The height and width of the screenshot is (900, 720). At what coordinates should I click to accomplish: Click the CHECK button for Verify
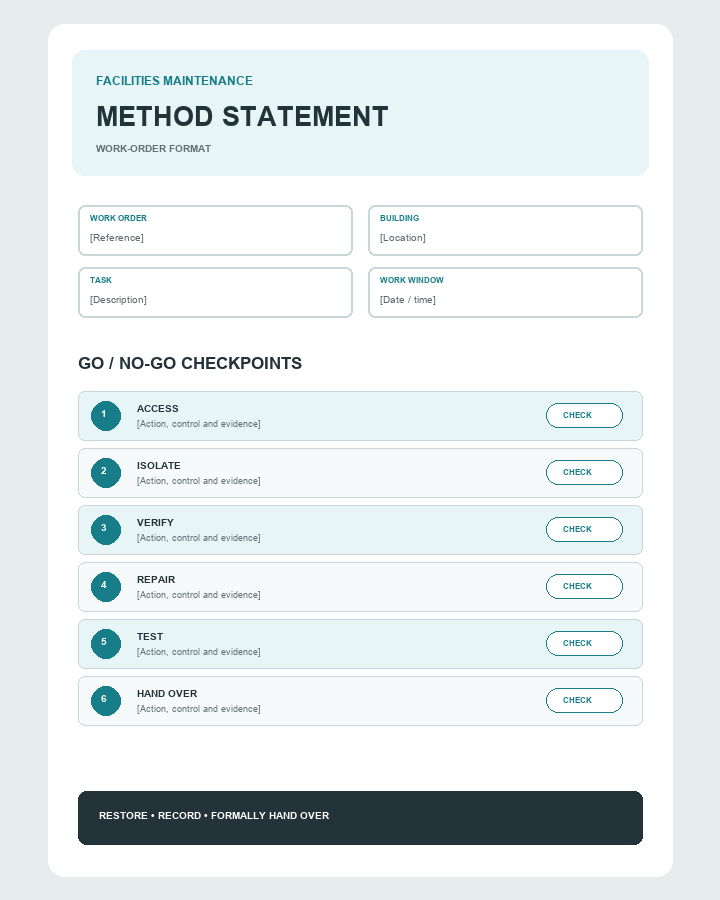point(584,529)
